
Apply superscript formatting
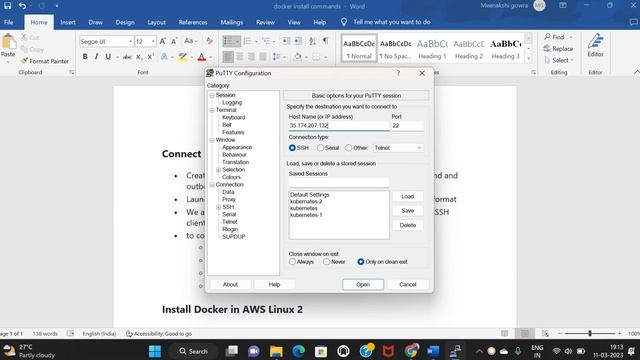[151, 57]
